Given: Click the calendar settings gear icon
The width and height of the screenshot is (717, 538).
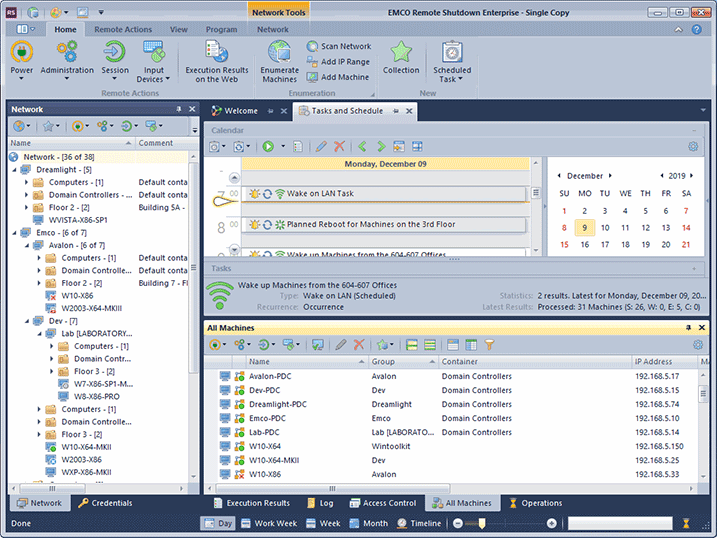Looking at the screenshot, I should pyautogui.click(x=693, y=146).
